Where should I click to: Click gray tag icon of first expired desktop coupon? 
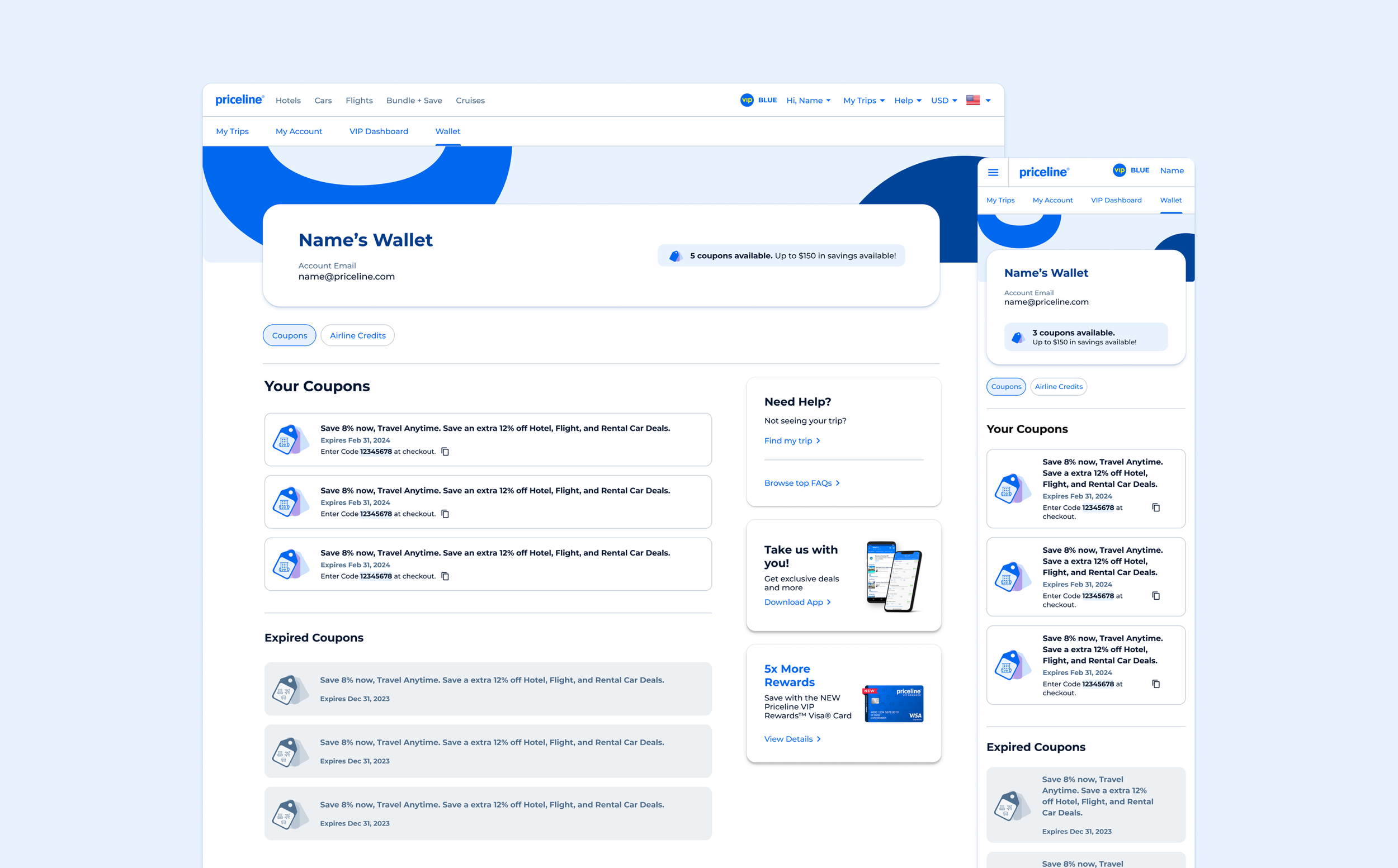(291, 690)
